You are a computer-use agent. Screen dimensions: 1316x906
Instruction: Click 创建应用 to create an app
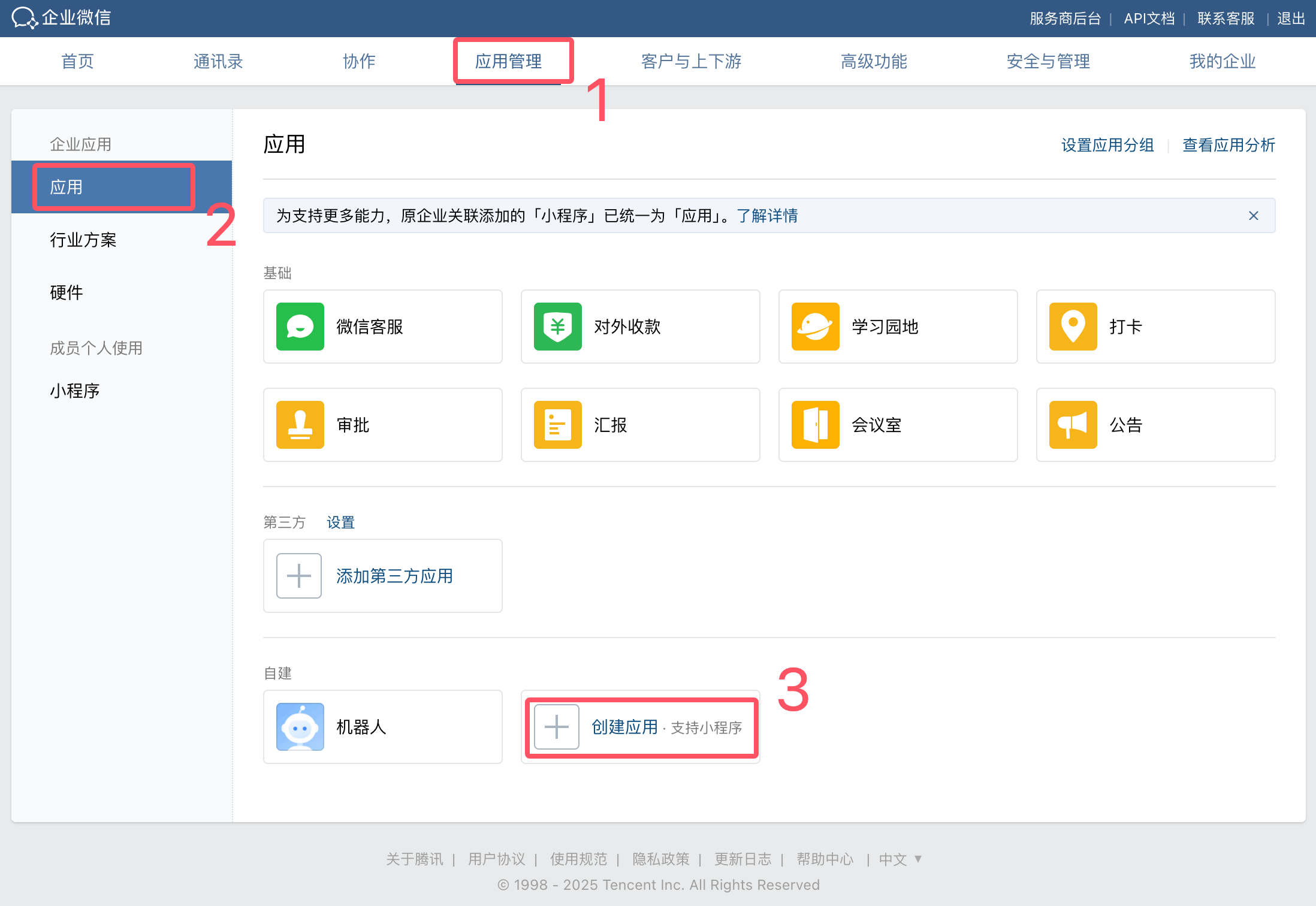(x=624, y=727)
